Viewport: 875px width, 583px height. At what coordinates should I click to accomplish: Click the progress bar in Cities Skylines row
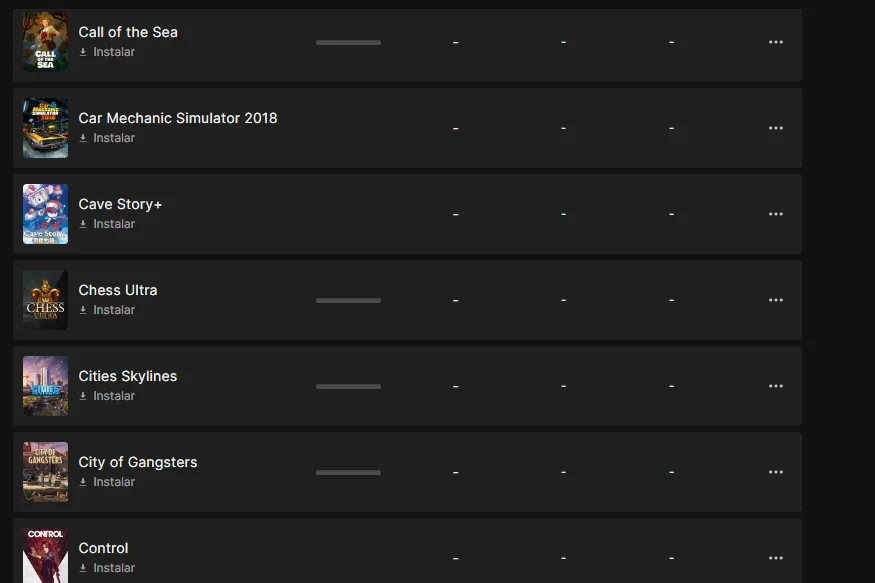click(x=348, y=386)
